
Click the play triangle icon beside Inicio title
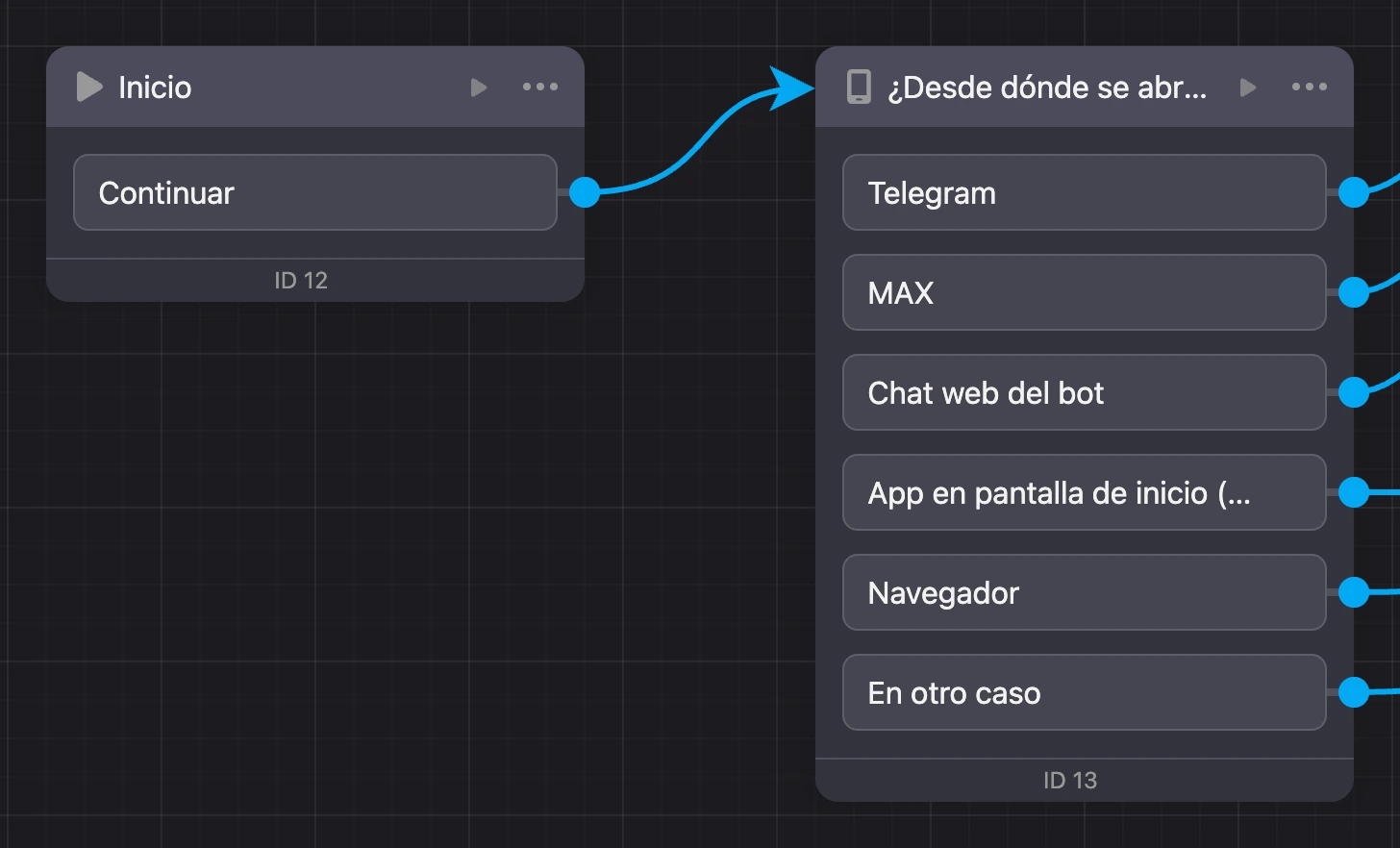pyautogui.click(x=89, y=87)
